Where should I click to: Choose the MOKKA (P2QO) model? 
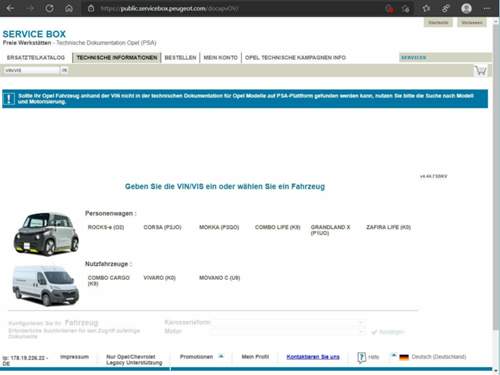[x=219, y=227]
